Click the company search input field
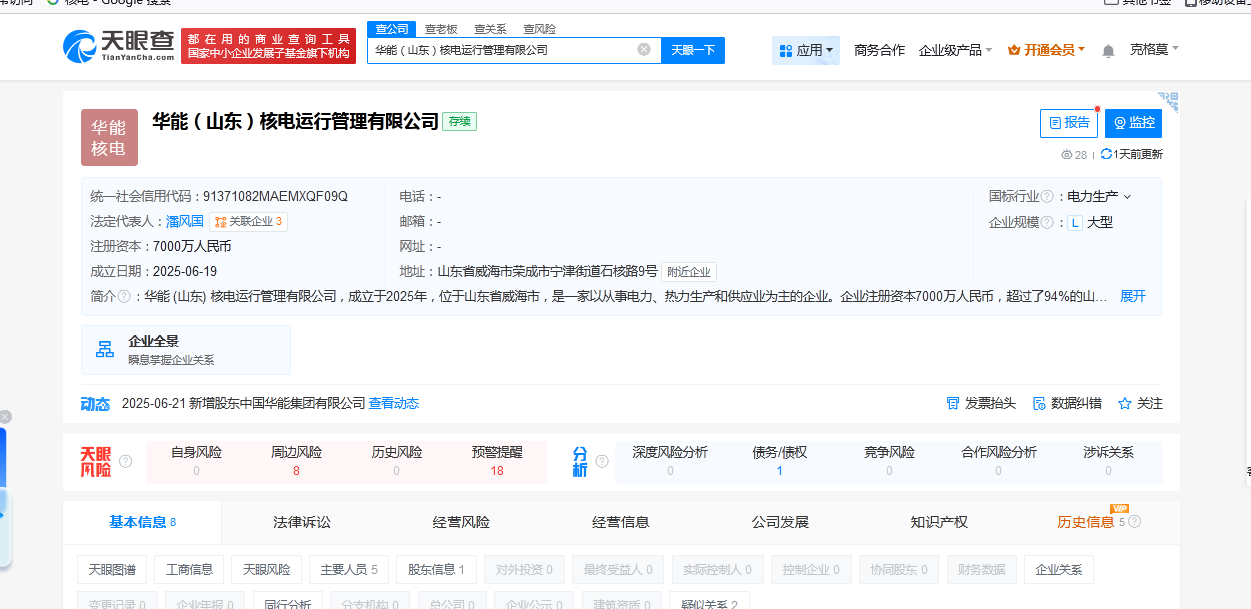Screen dimensions: 1251x609 pos(500,50)
